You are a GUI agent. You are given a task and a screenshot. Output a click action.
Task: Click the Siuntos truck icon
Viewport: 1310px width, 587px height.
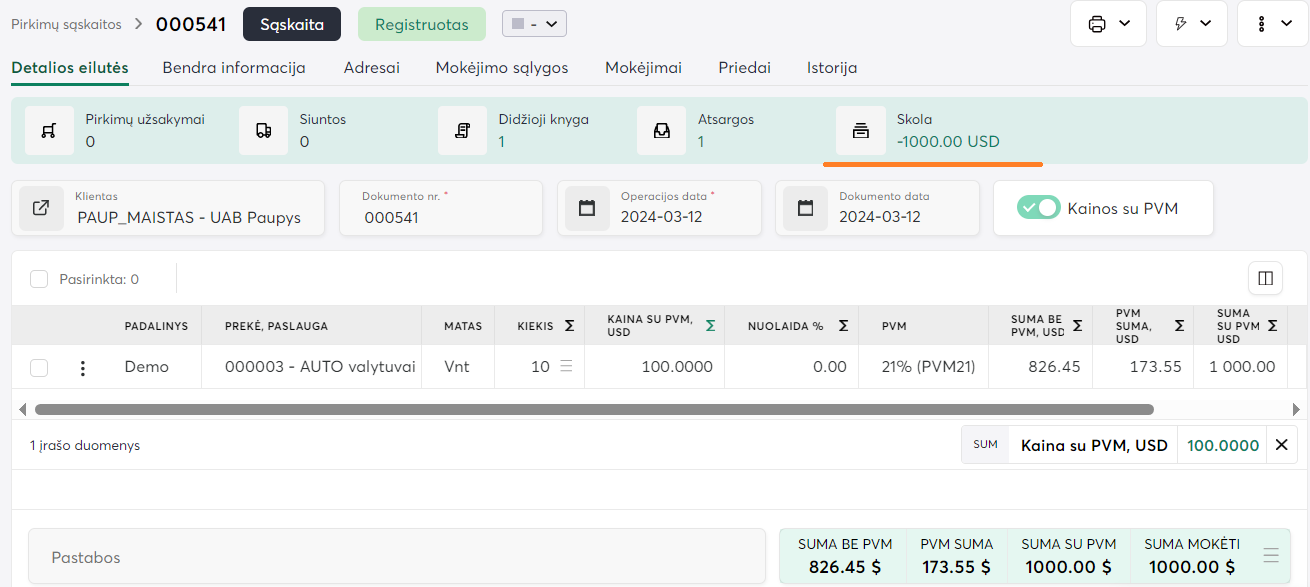pos(263,131)
